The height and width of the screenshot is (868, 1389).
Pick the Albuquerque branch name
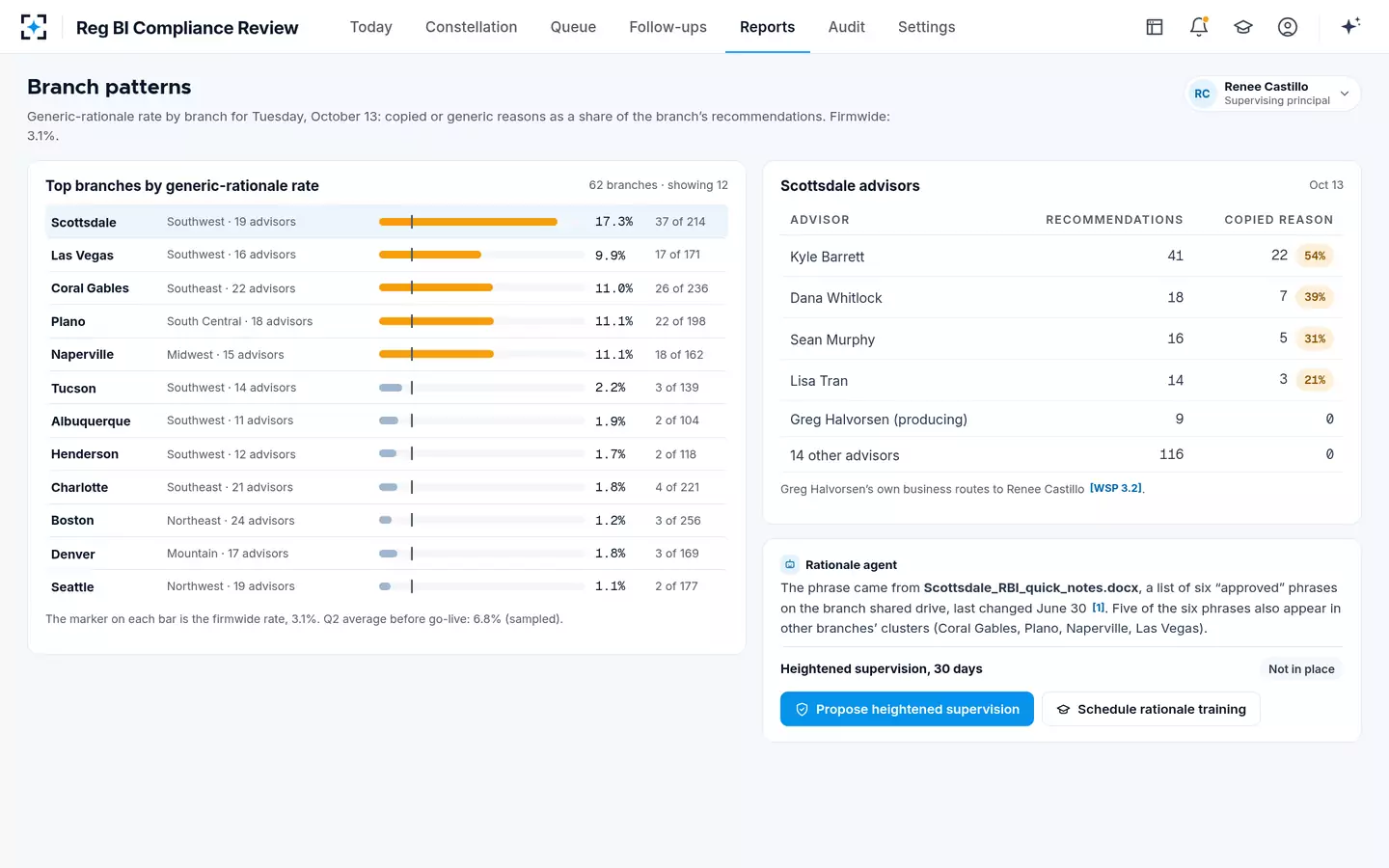[x=91, y=421]
